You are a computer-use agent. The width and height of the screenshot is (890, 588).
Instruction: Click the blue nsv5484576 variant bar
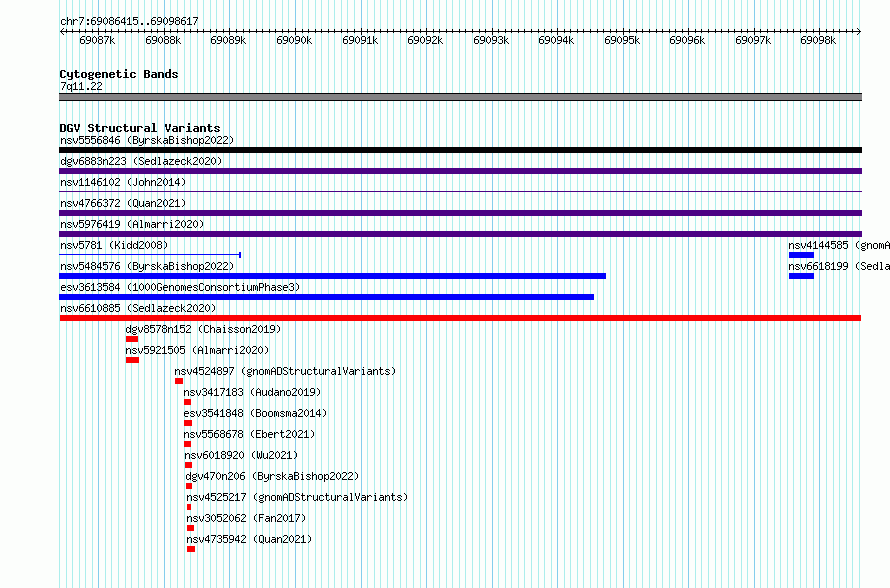click(x=333, y=276)
